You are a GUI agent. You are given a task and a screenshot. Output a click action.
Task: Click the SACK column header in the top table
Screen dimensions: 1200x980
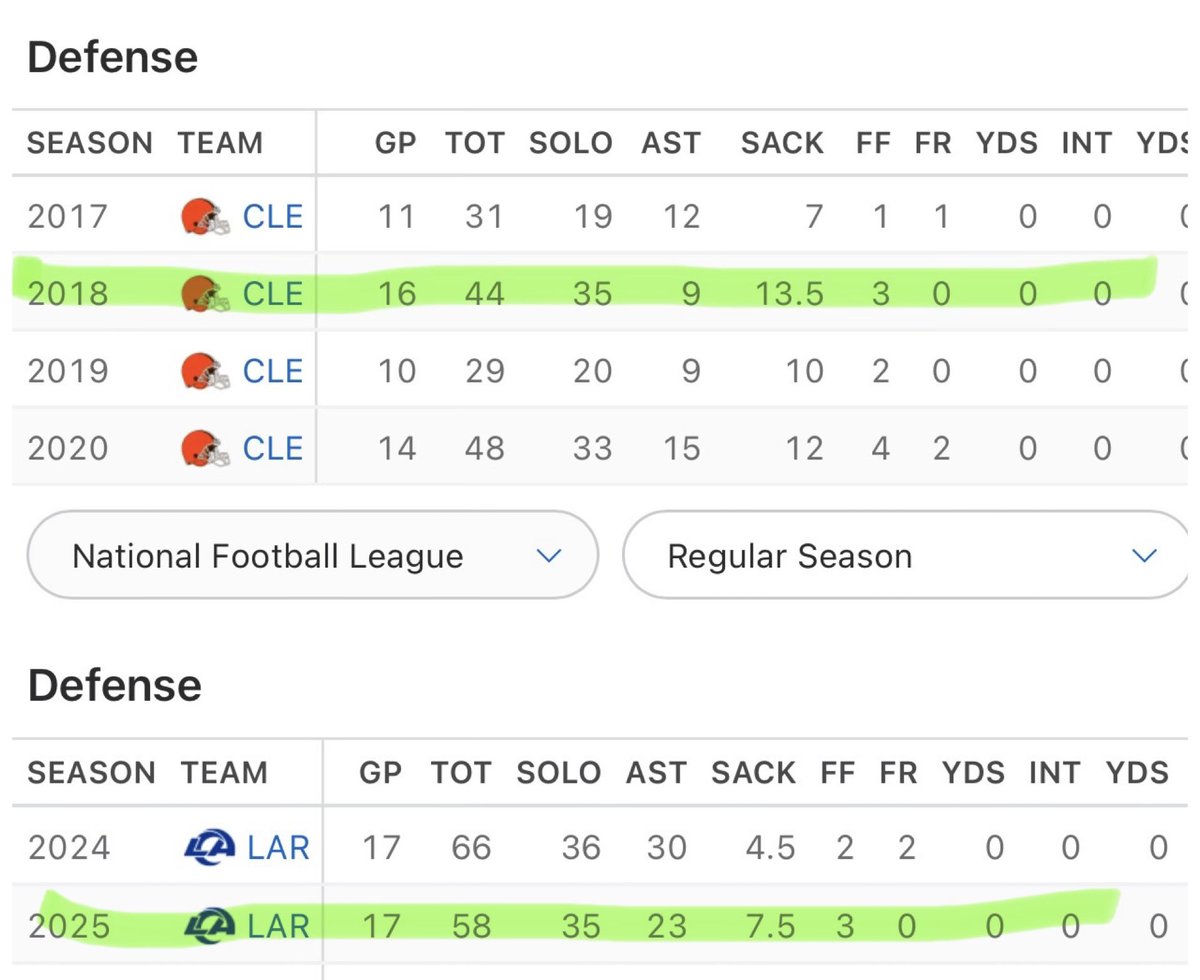(x=782, y=143)
